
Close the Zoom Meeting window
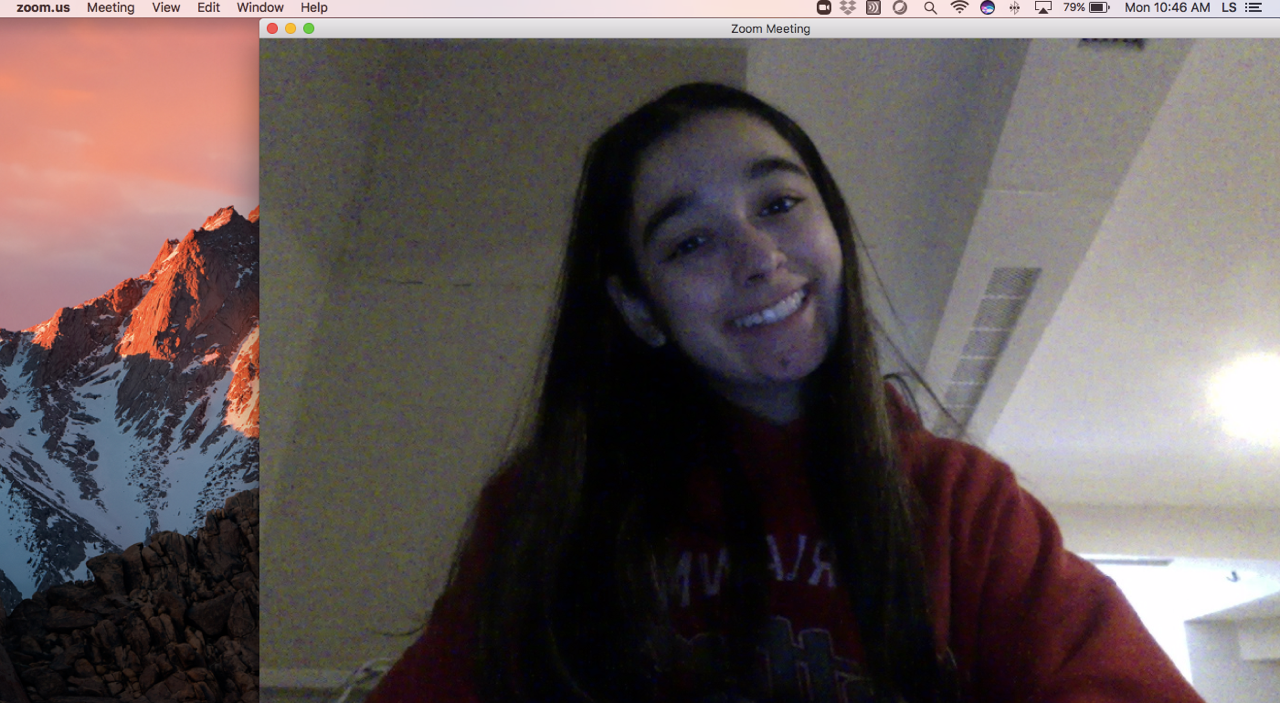tap(272, 28)
